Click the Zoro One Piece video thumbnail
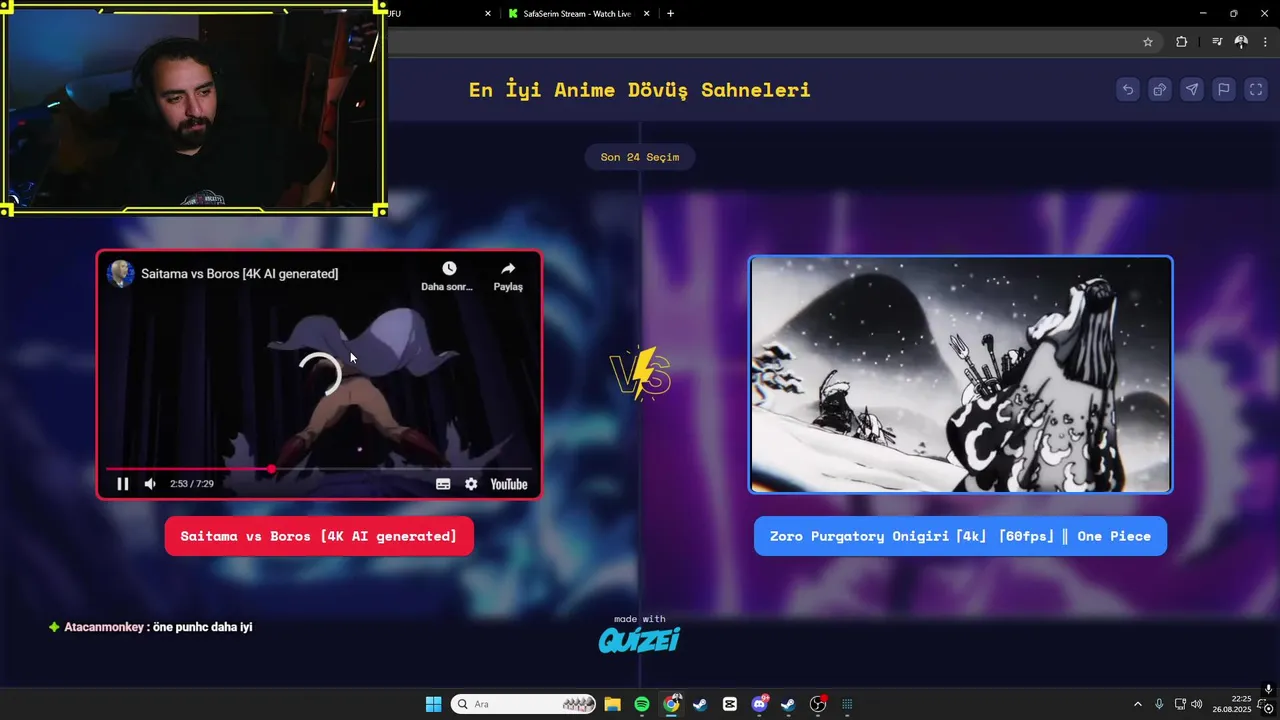Screen dimensions: 1280x720 point(960,375)
